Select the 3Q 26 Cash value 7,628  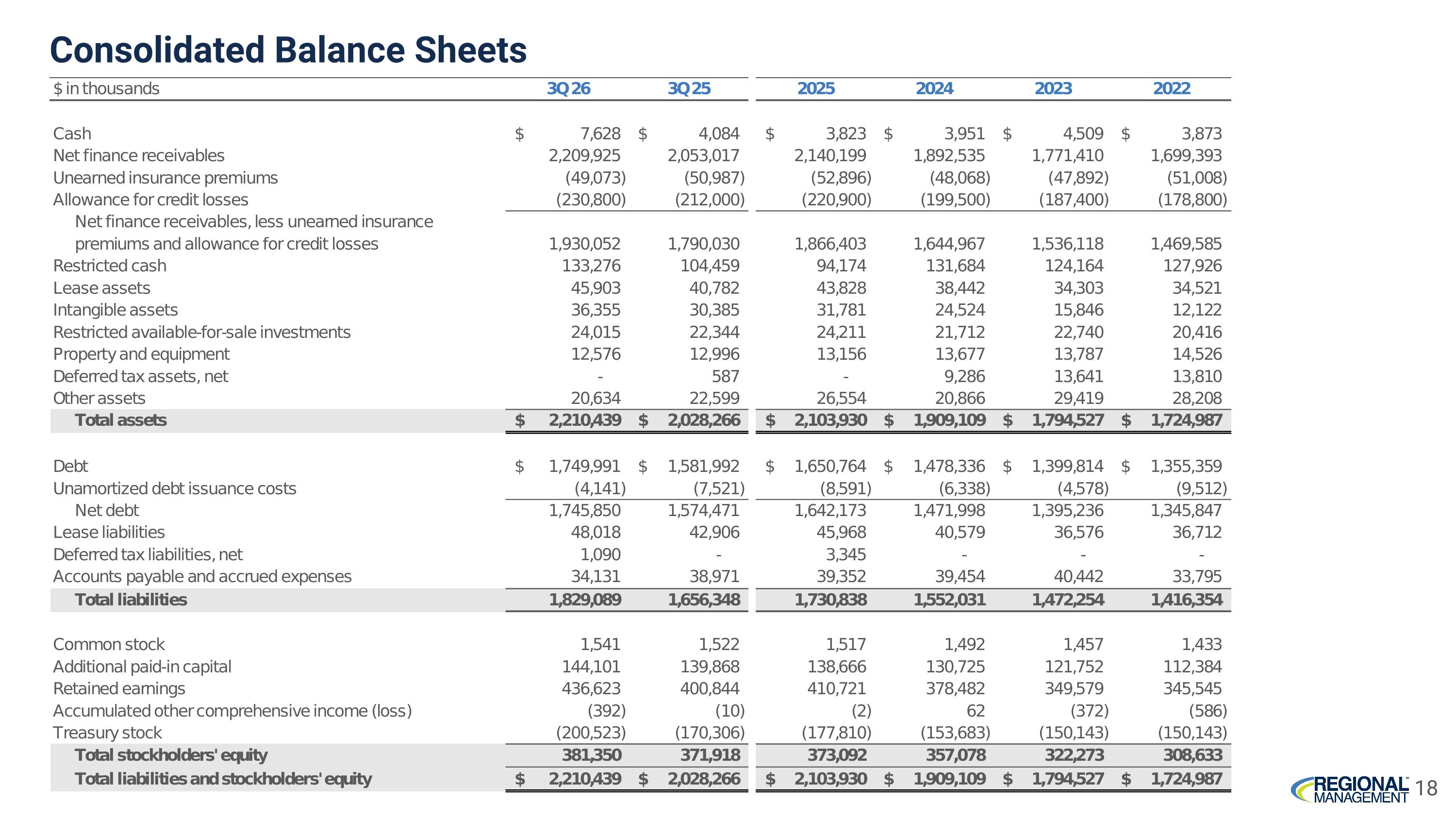[600, 134]
